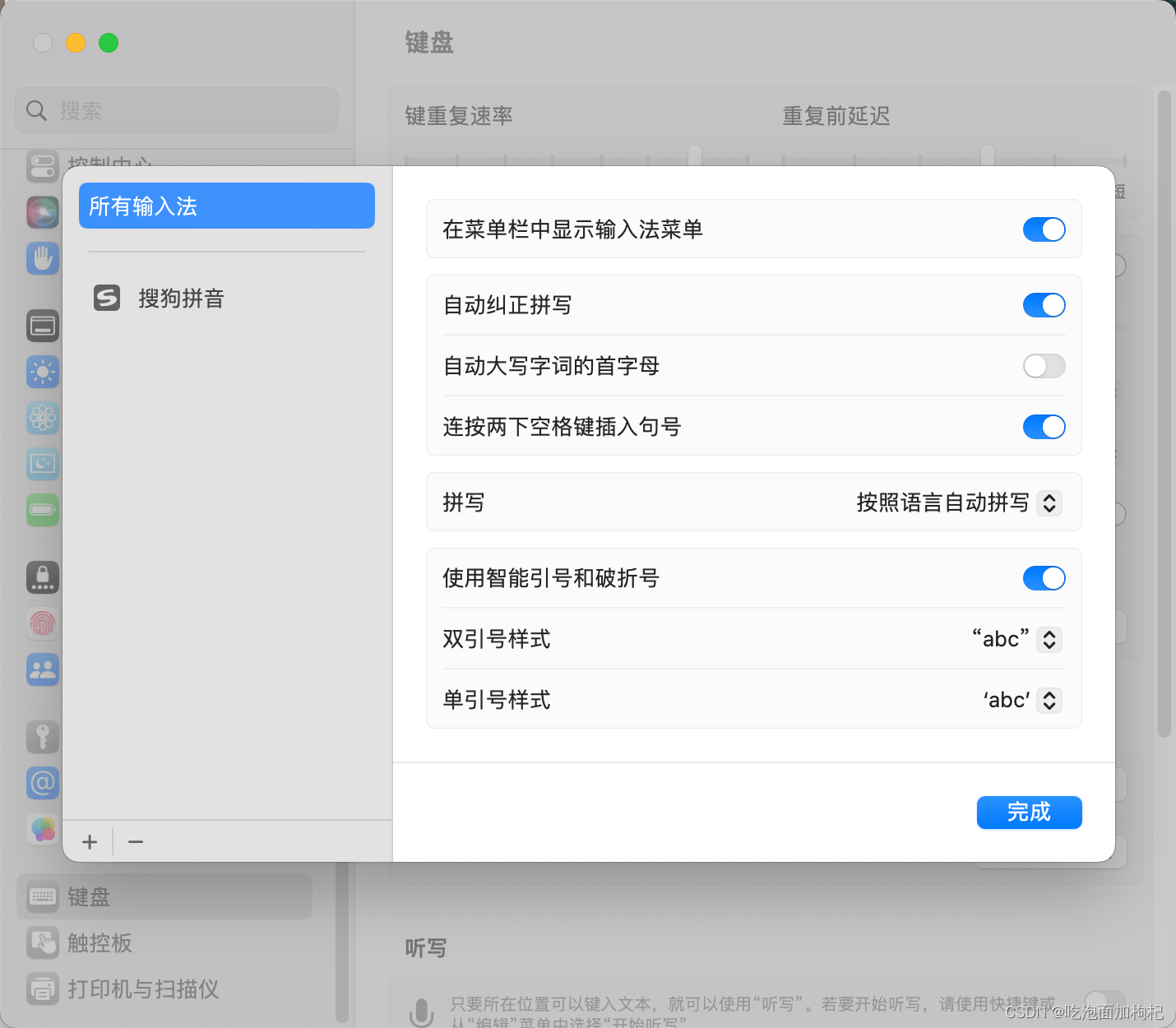Click the right-side vertical scrollbar
This screenshot has width=1176, height=1028.
coord(1164,414)
